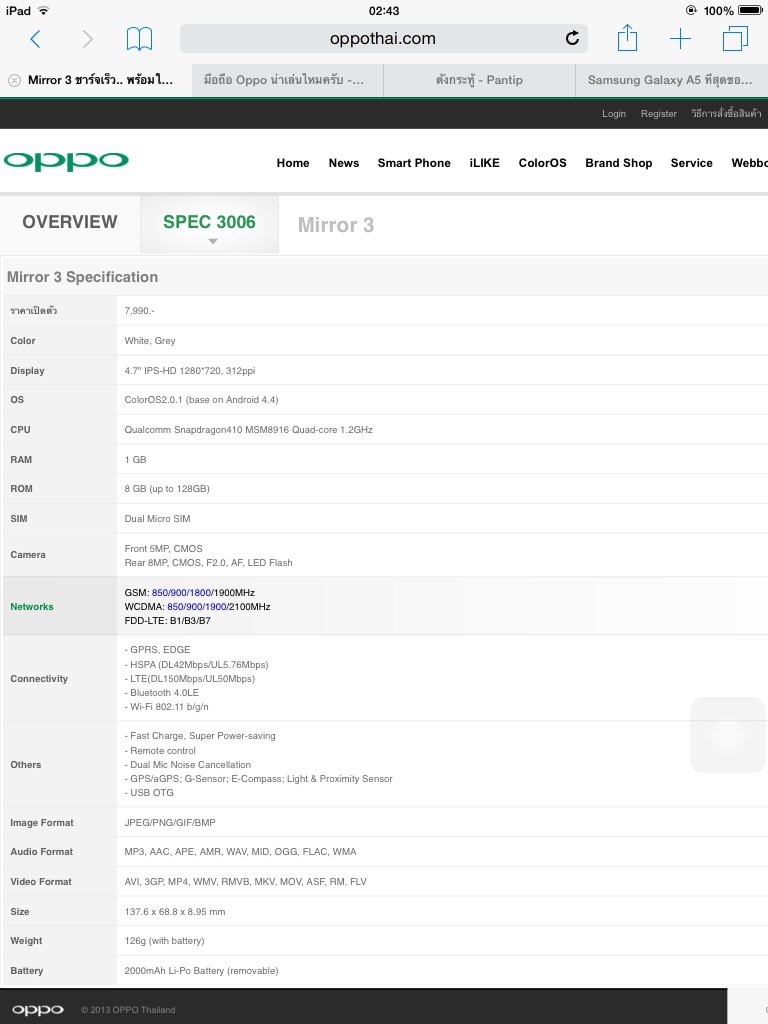Open the SPEC 3006 tab

(x=209, y=222)
